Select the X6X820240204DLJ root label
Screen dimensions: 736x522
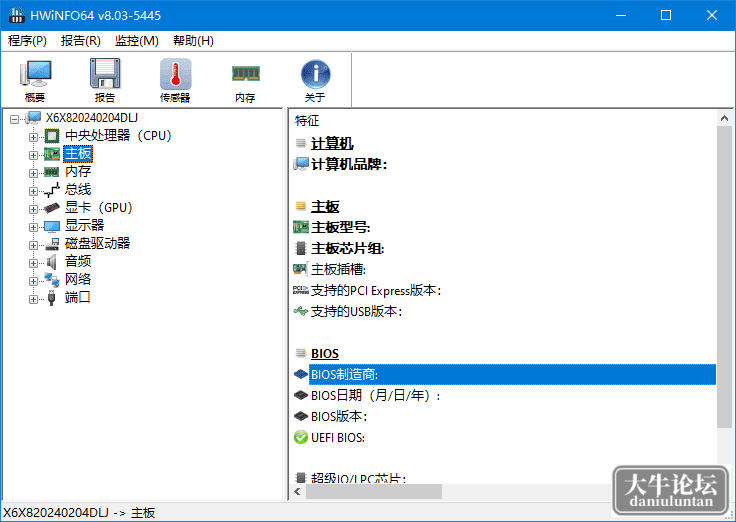coord(92,118)
